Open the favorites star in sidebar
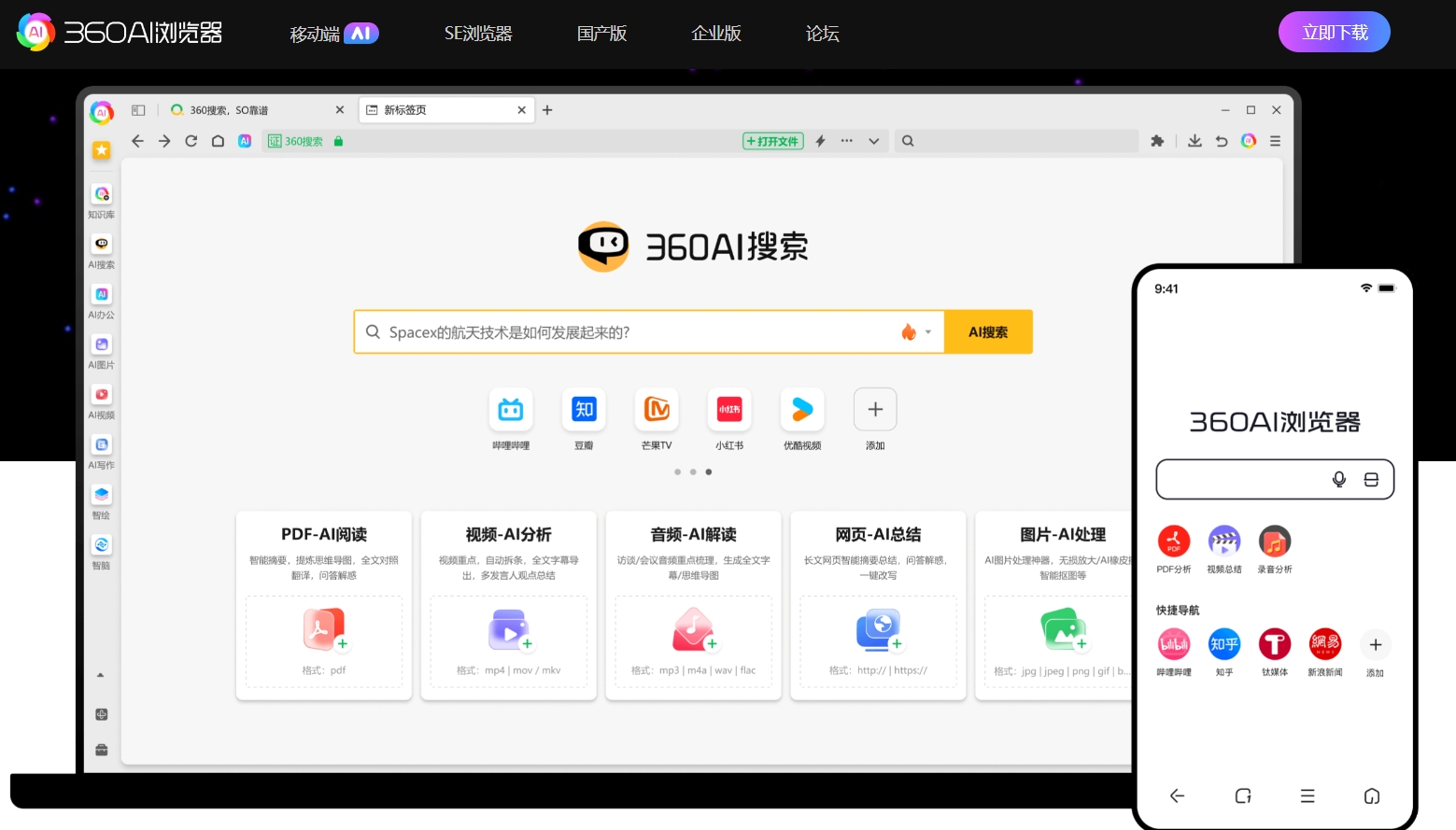The width and height of the screenshot is (1456, 830). [101, 149]
